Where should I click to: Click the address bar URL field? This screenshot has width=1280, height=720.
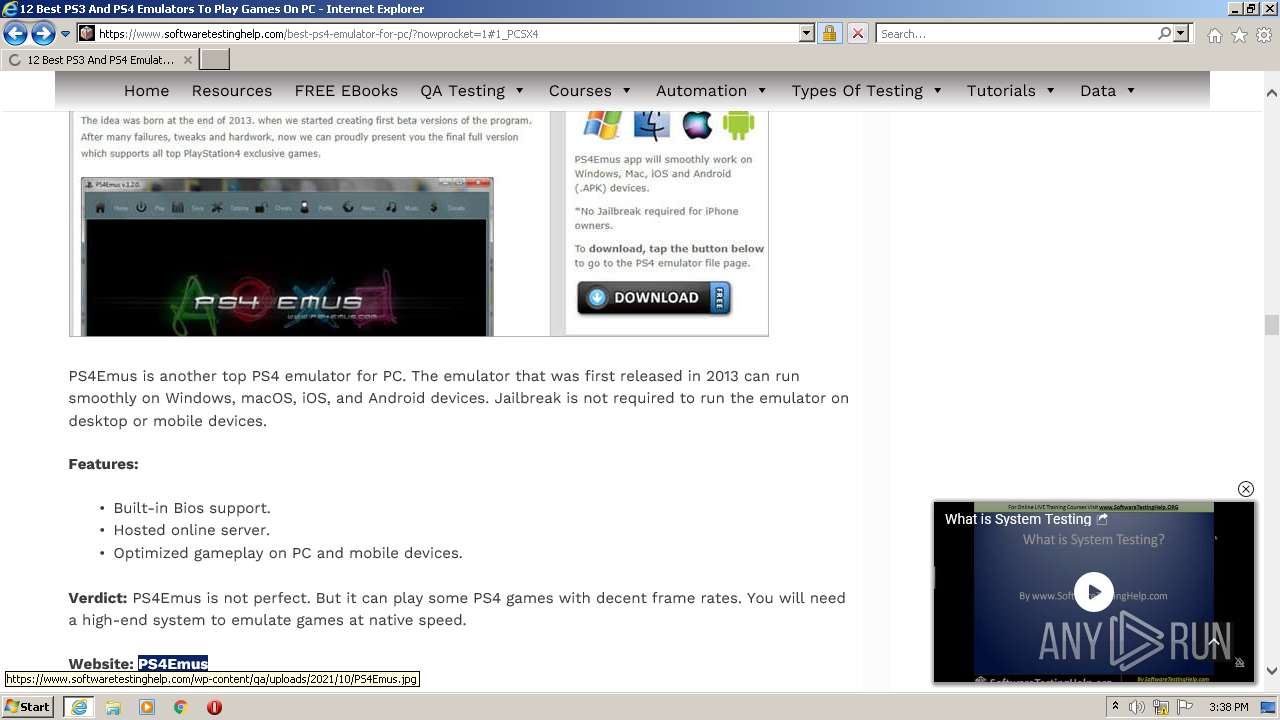point(446,33)
